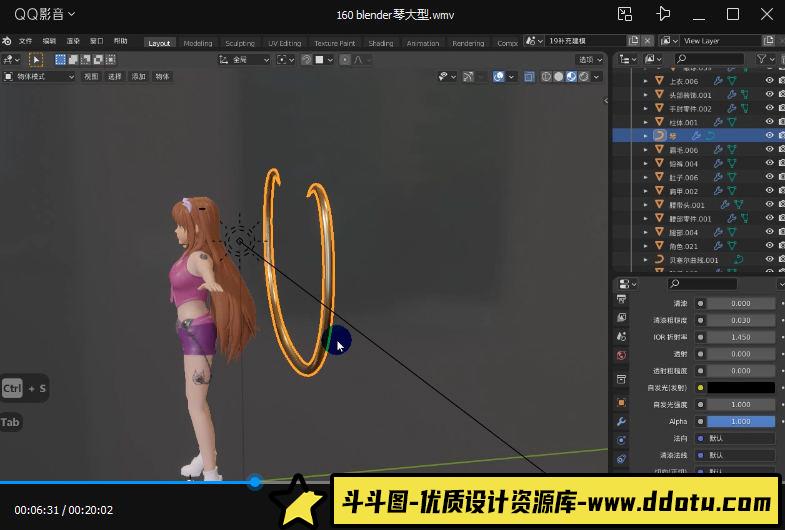
Task: Open the 文件 menu
Action: coord(26,41)
